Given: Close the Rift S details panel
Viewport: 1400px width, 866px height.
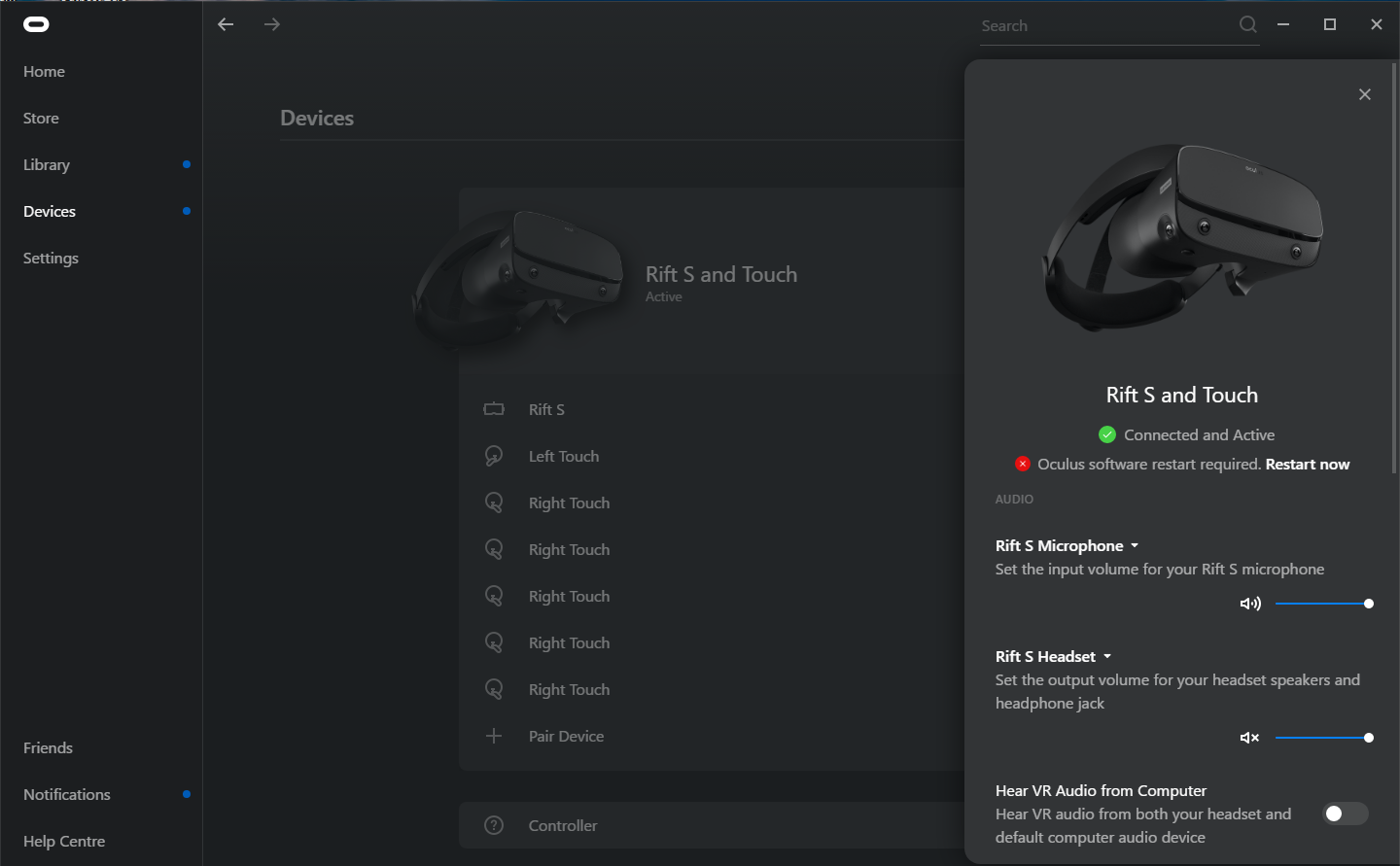Looking at the screenshot, I should coord(1365,94).
